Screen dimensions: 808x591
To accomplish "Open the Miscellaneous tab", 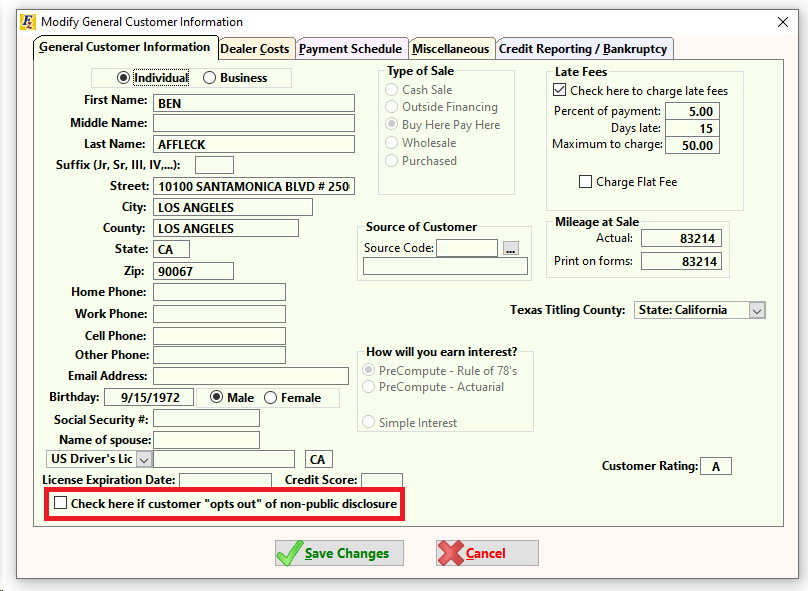I will [x=451, y=48].
